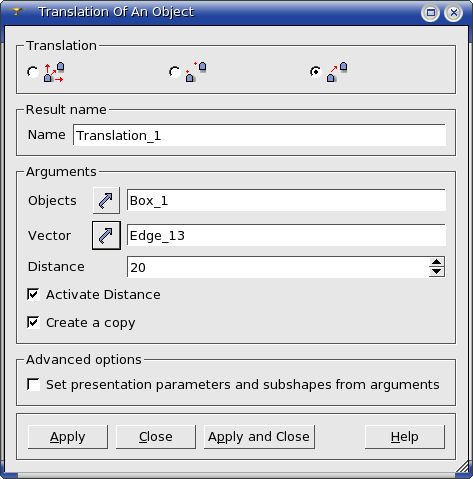Choose the translation by DX DY DZ icon

click(54, 72)
